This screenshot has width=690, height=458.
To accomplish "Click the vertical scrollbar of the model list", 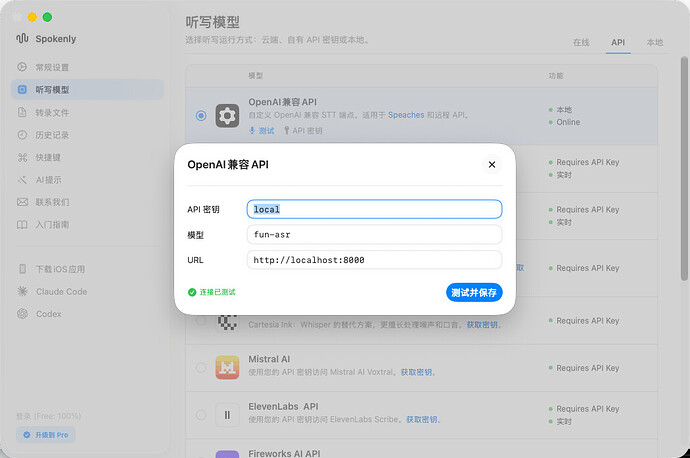I will point(684,169).
